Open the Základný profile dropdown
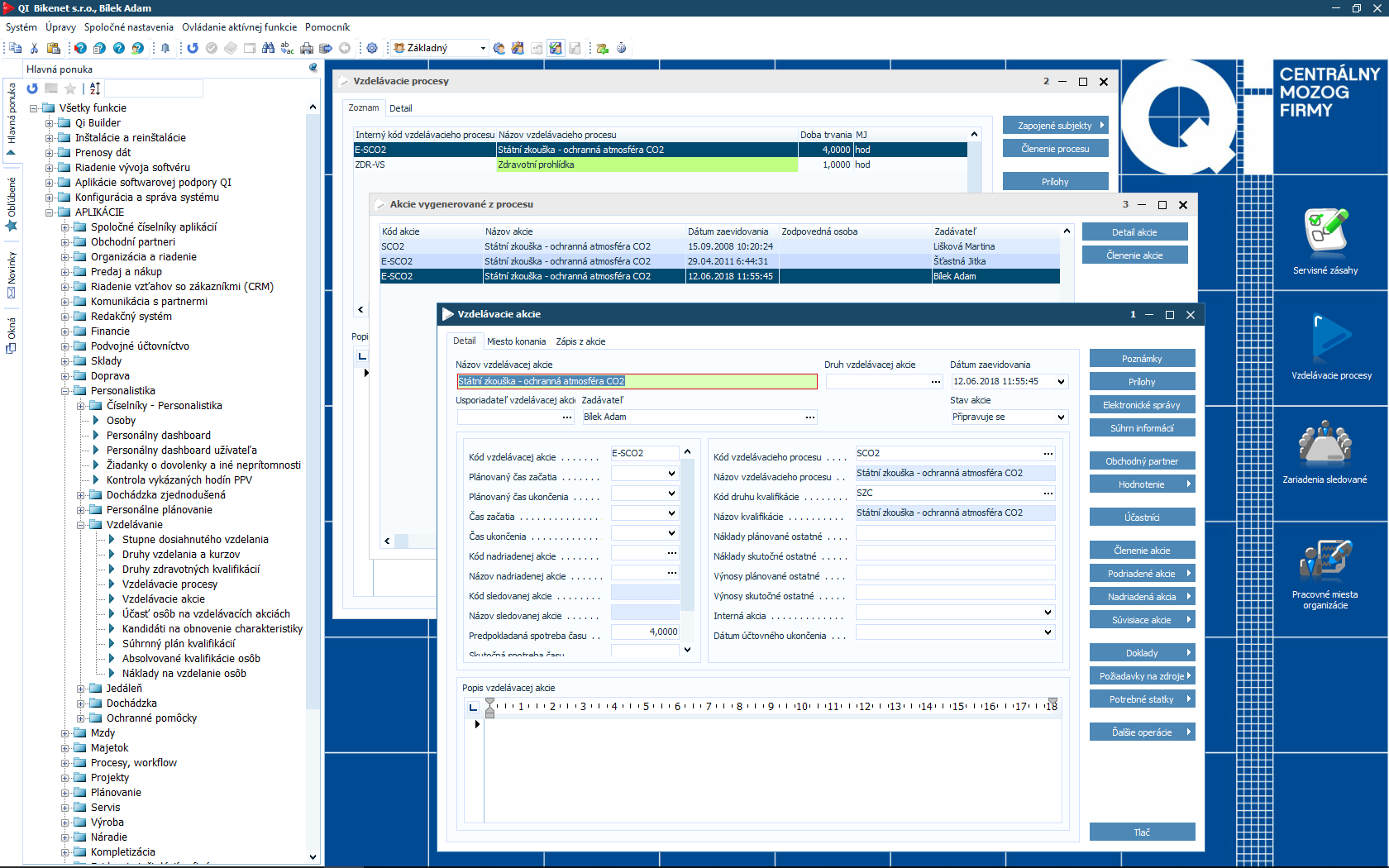 pos(483,48)
